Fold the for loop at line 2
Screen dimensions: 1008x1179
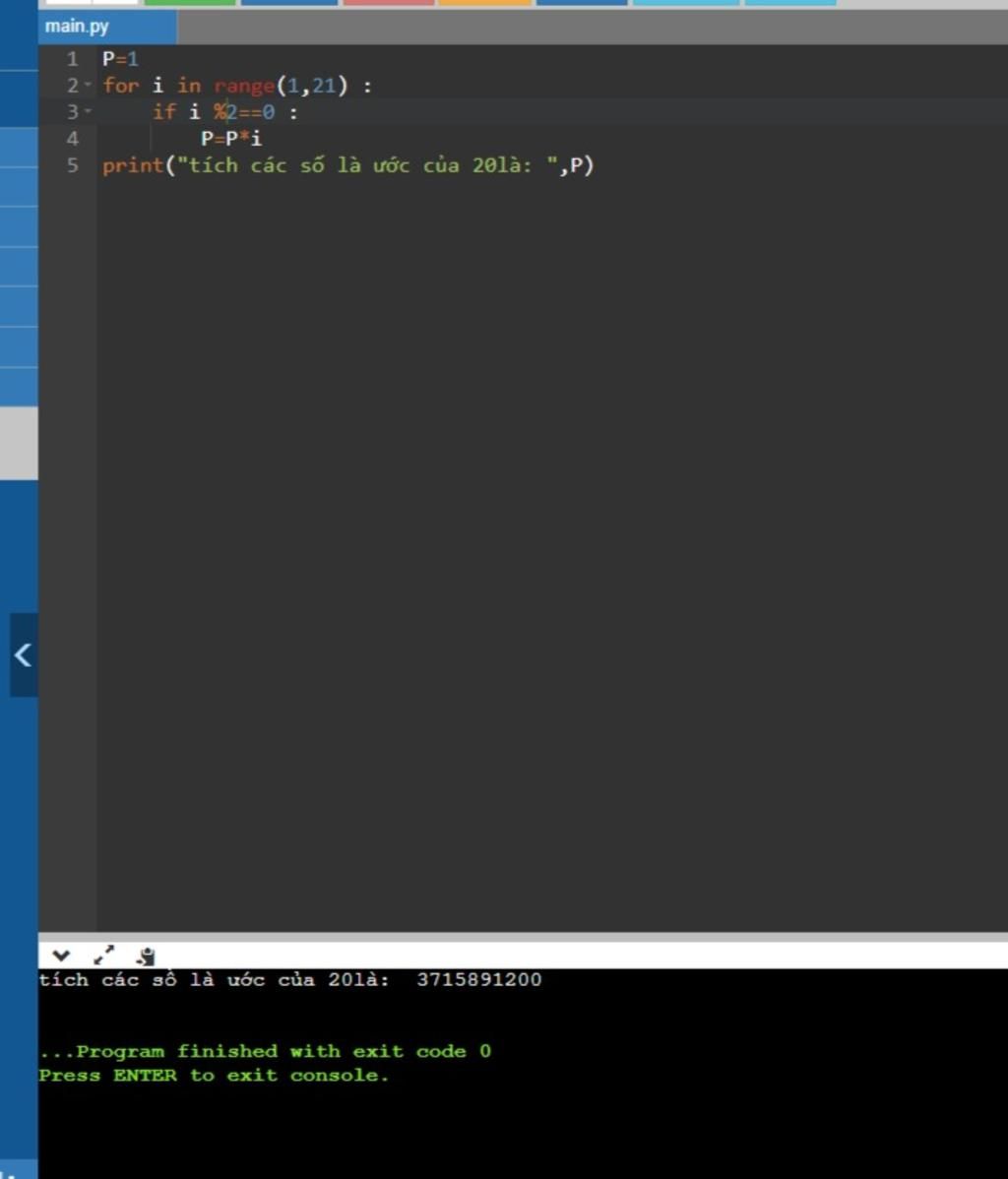pos(88,85)
